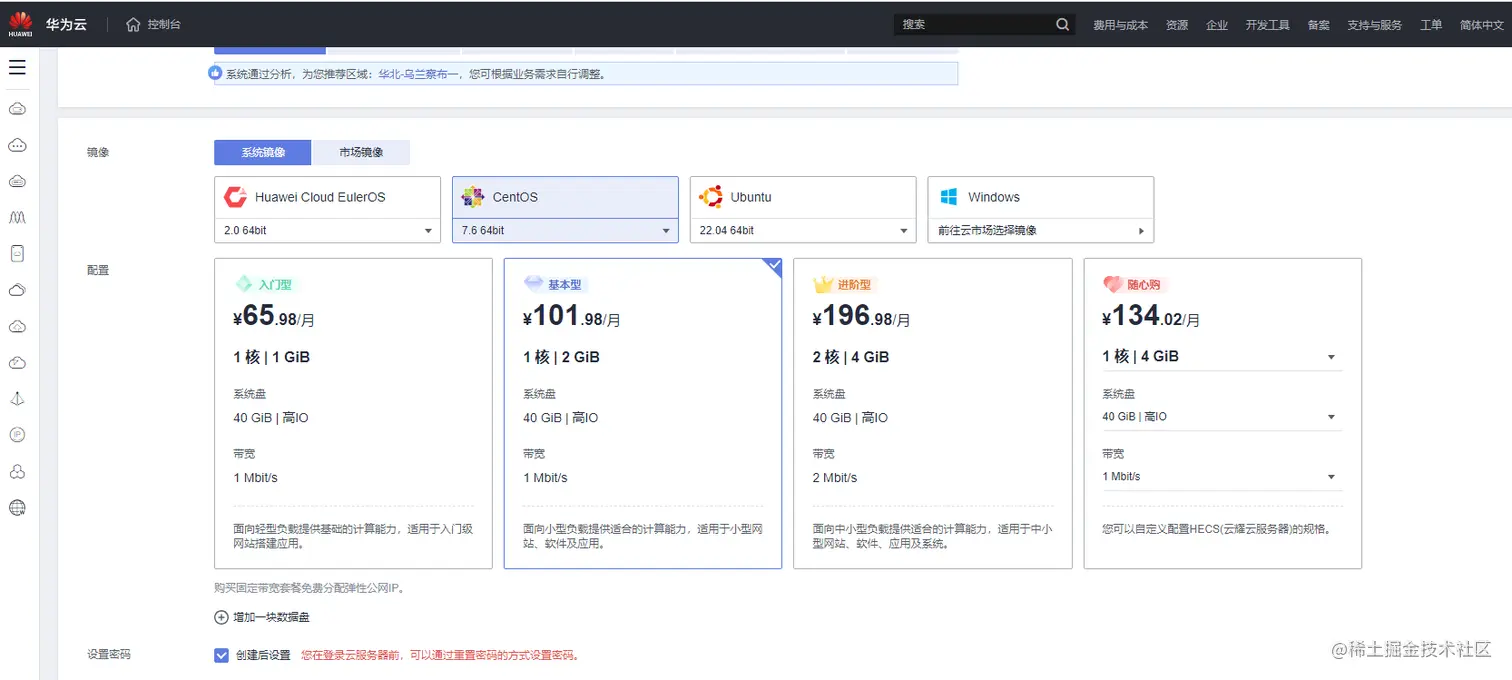Click the 2 核 | 4 GiB spec text
The width and height of the screenshot is (1512, 680).
[x=851, y=357]
